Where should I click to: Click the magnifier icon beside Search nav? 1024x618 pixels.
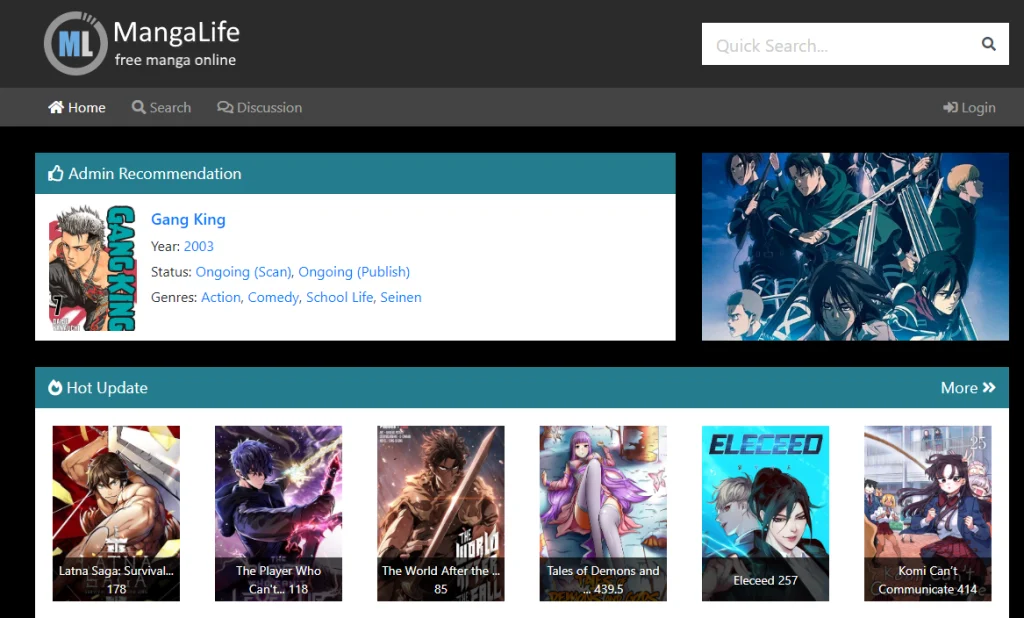click(138, 107)
